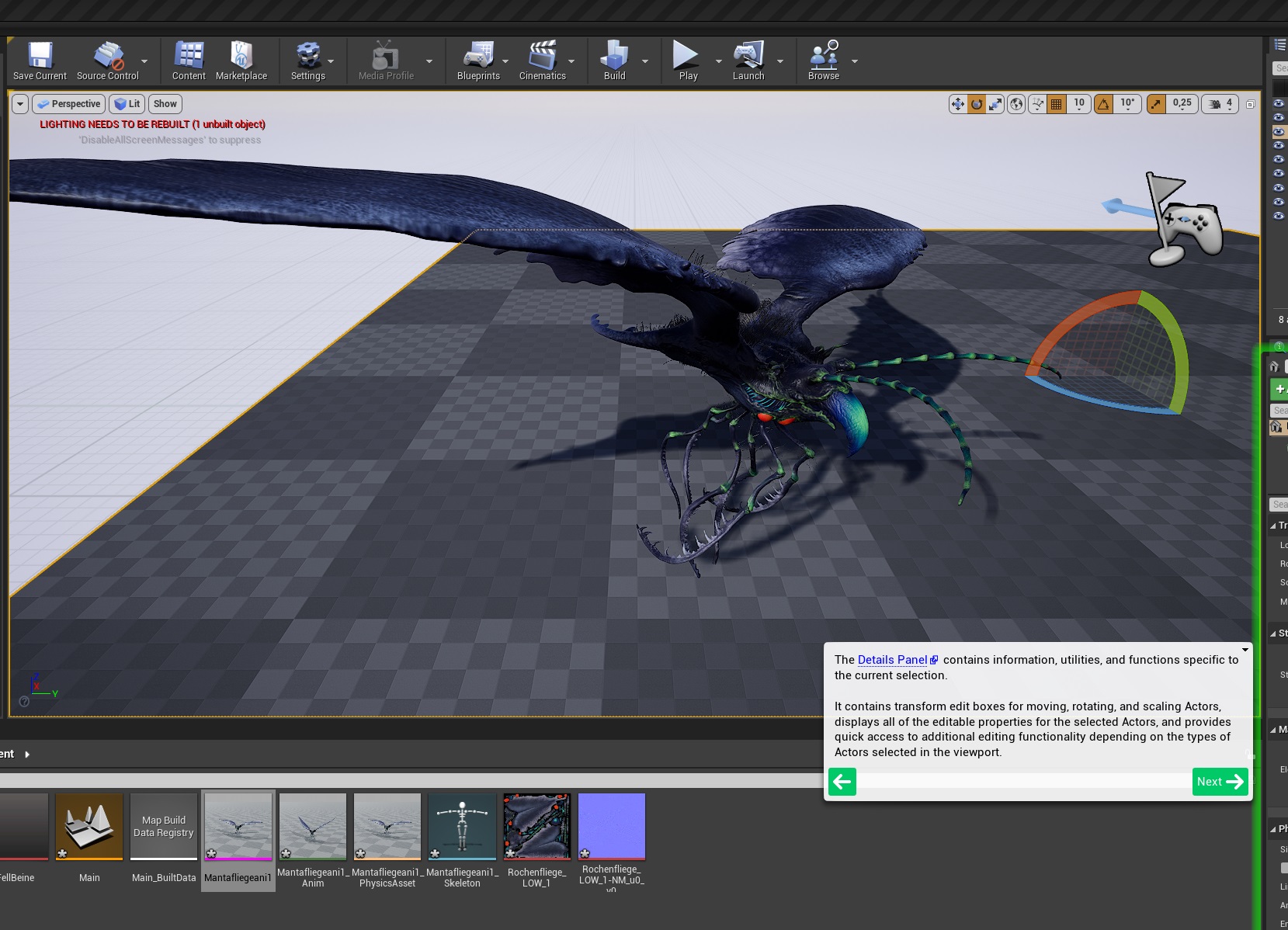The image size is (1288, 930).
Task: Open the Play options dropdown arrow
Action: pos(718,61)
